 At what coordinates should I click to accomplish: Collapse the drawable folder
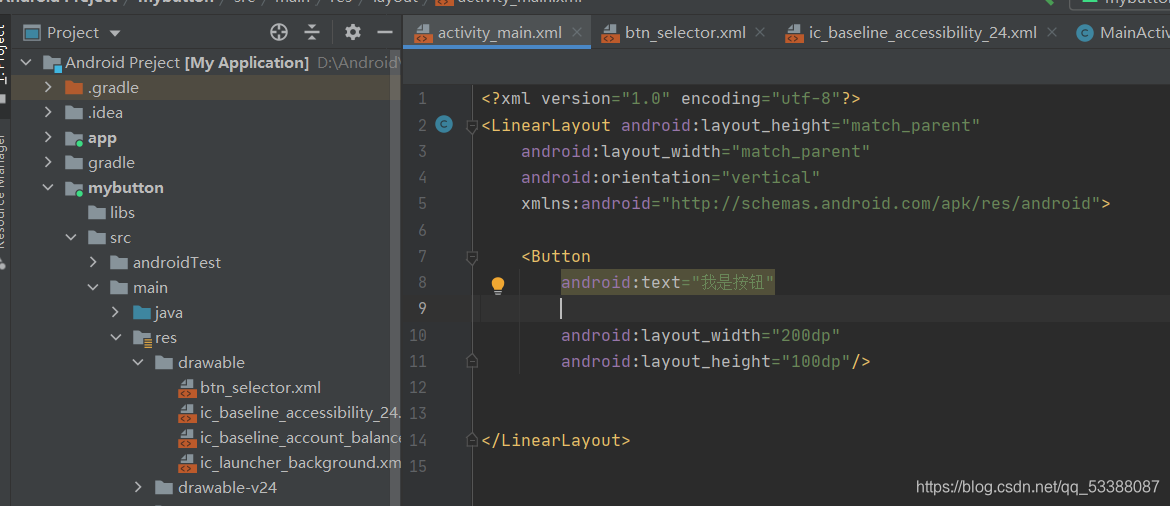pyautogui.click(x=138, y=362)
